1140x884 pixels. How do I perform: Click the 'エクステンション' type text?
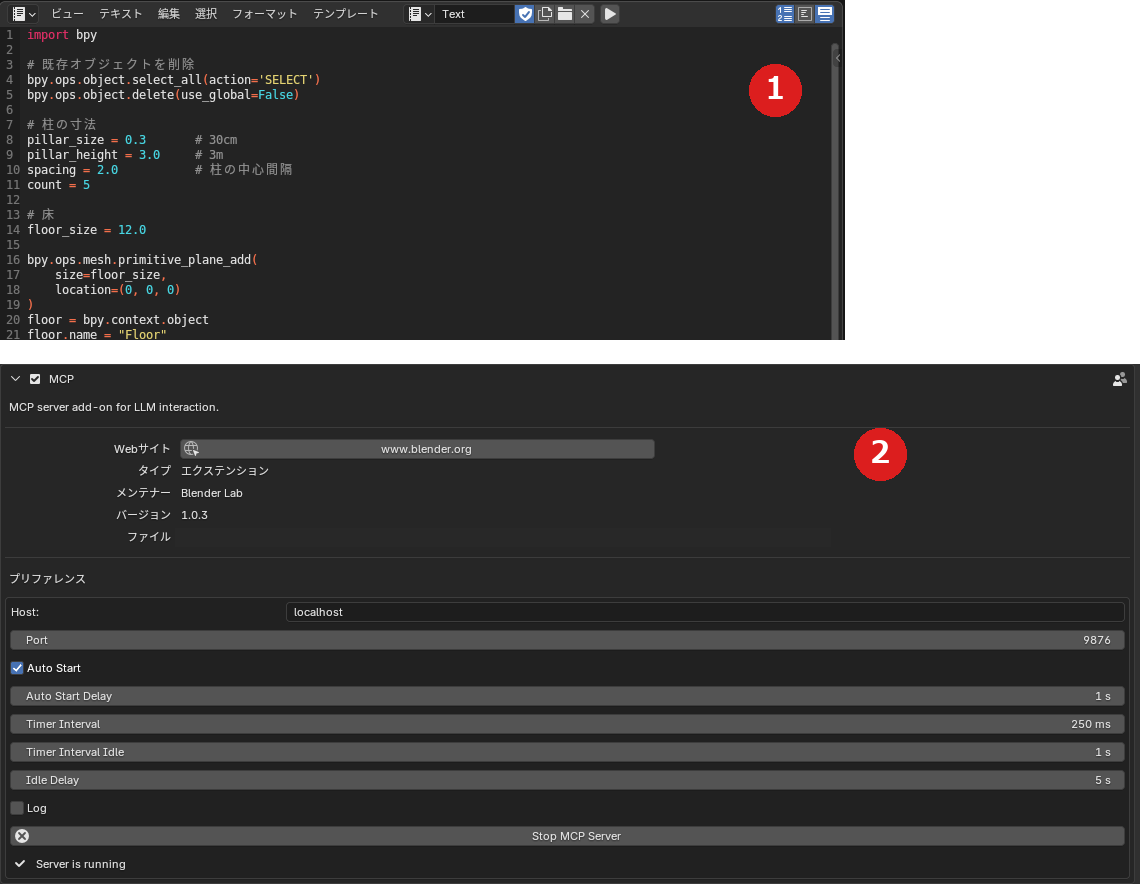pyautogui.click(x=225, y=471)
